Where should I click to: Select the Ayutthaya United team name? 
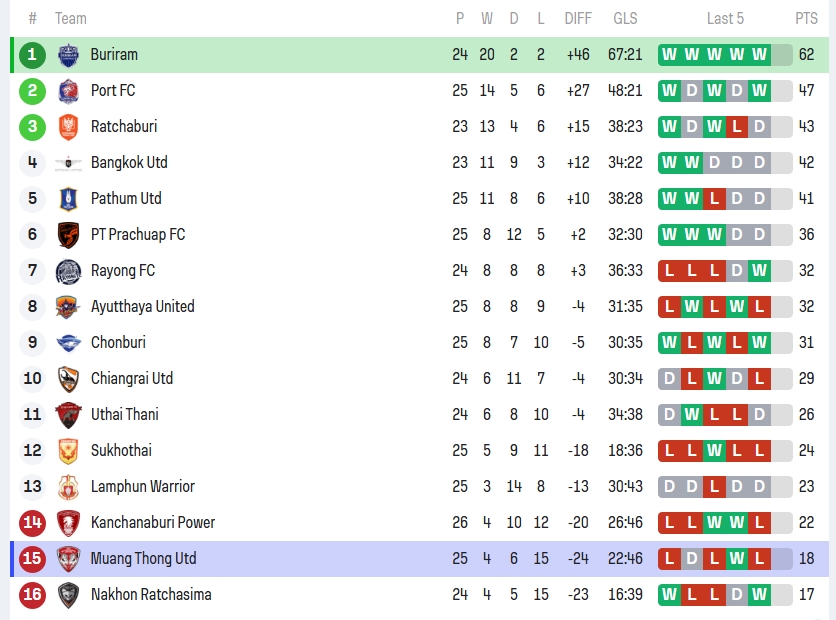pyautogui.click(x=142, y=307)
